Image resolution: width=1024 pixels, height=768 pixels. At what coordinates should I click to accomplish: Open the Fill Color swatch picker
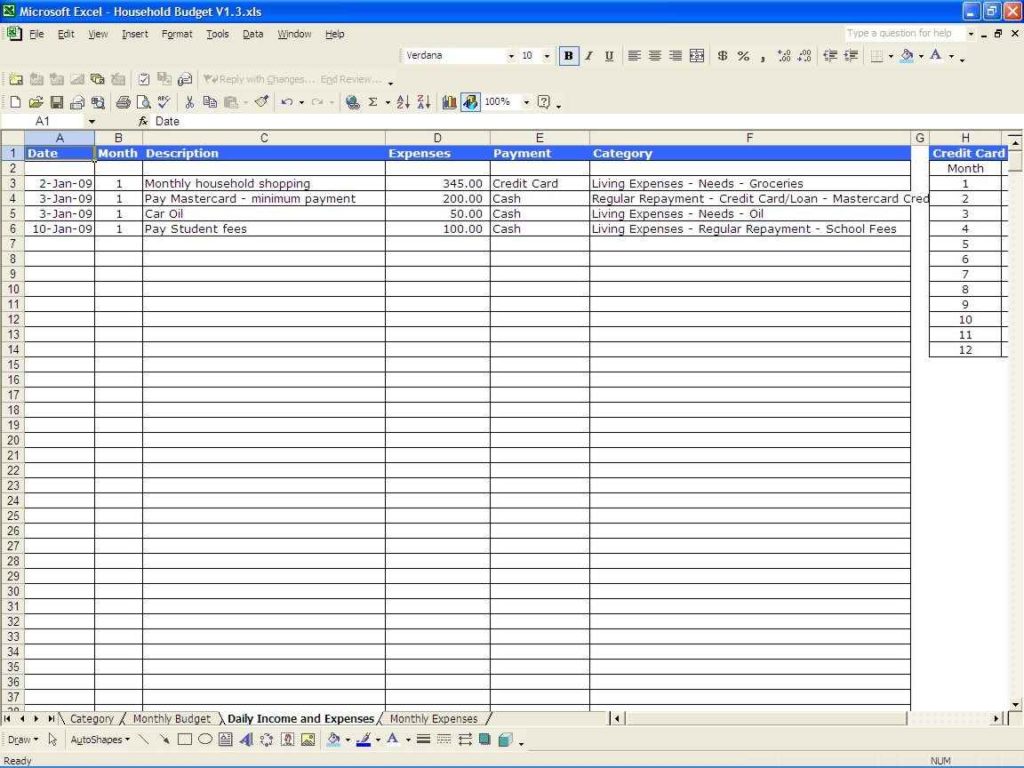pyautogui.click(x=348, y=740)
